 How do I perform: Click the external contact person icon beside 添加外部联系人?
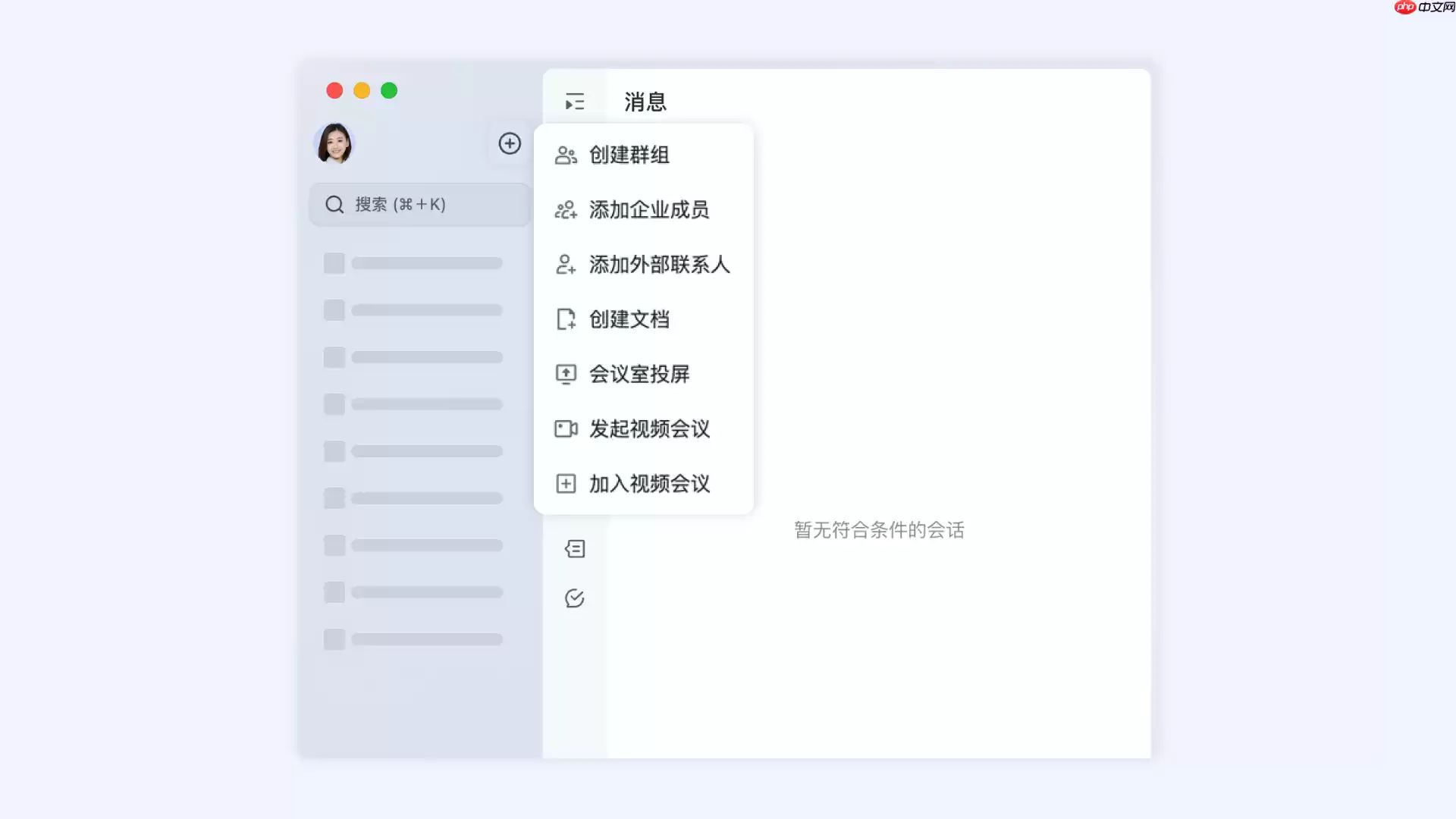(x=566, y=265)
